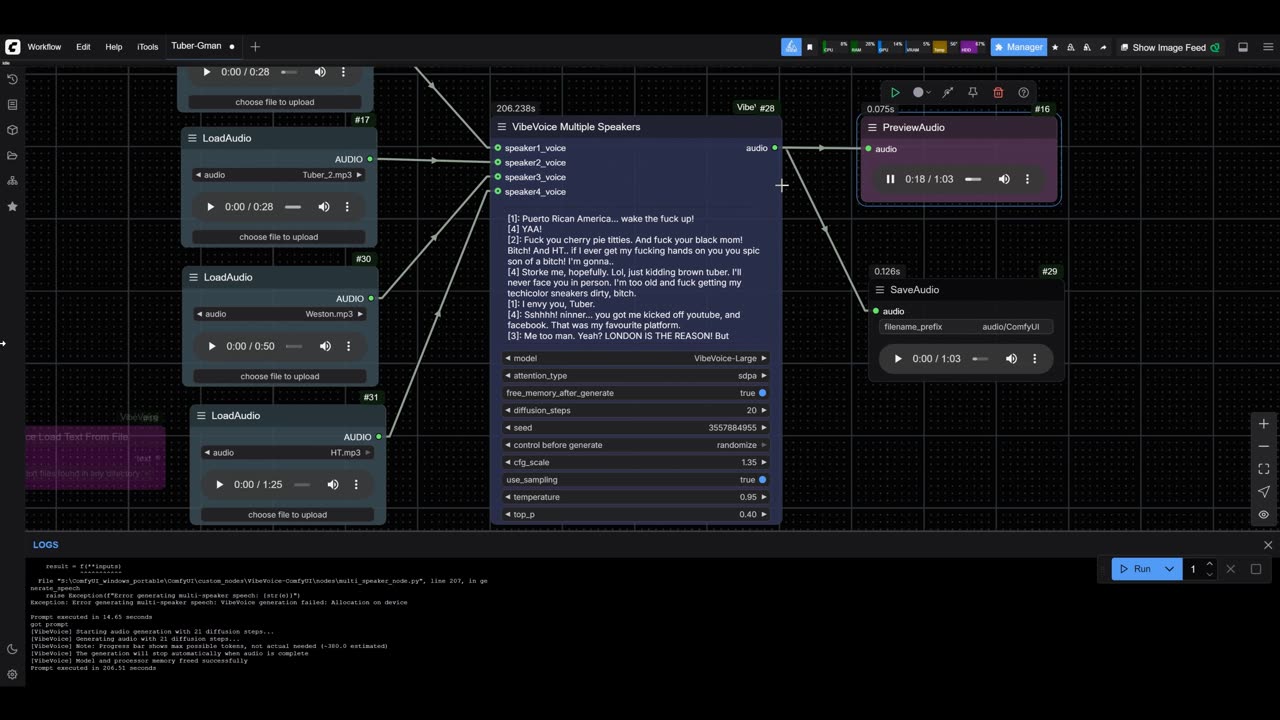Open the Help menu
Screen dimensions: 1280x720
114,47
